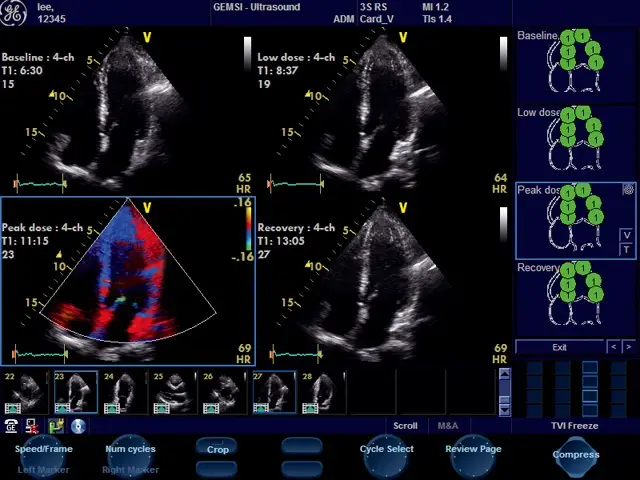Image resolution: width=640 pixels, height=480 pixels.
Task: Toggle the V button in Peak dose panel
Action: coord(626,235)
